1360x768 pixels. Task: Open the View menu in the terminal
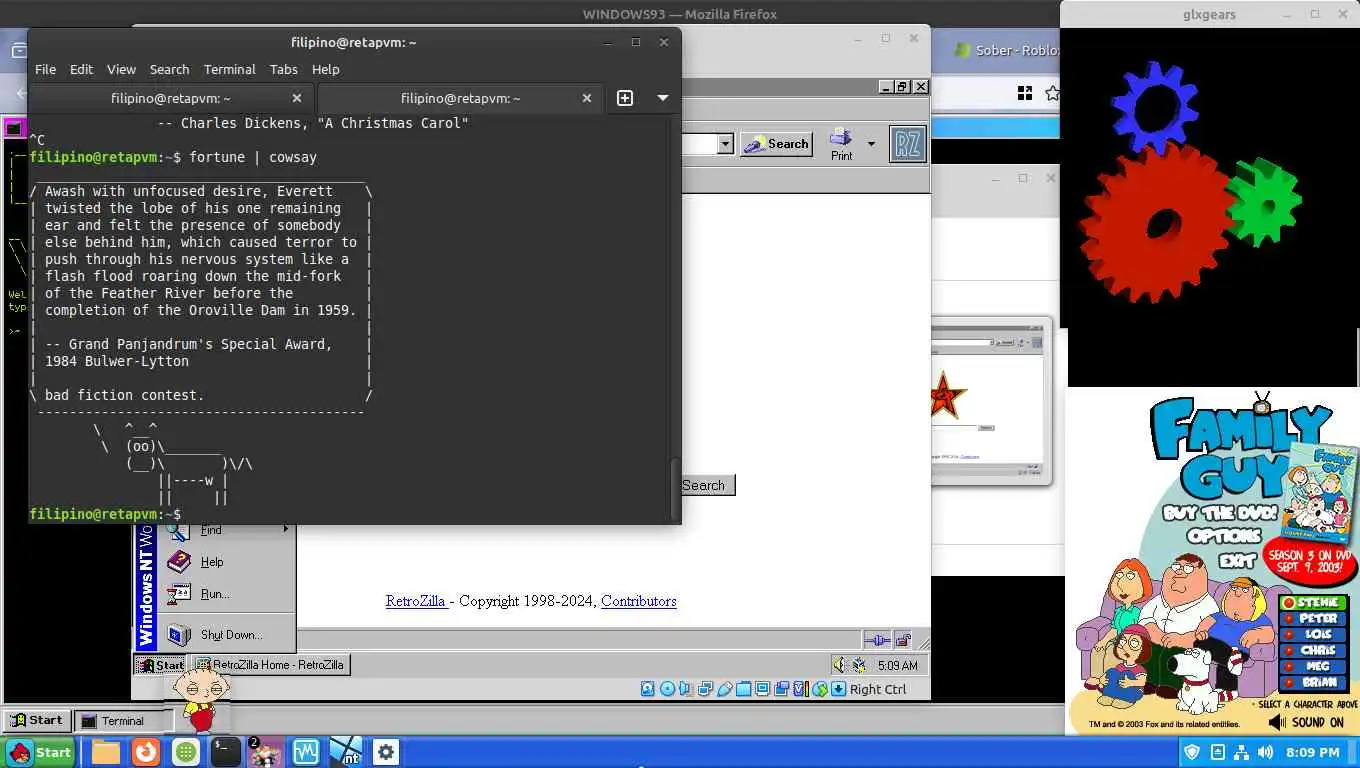(121, 69)
